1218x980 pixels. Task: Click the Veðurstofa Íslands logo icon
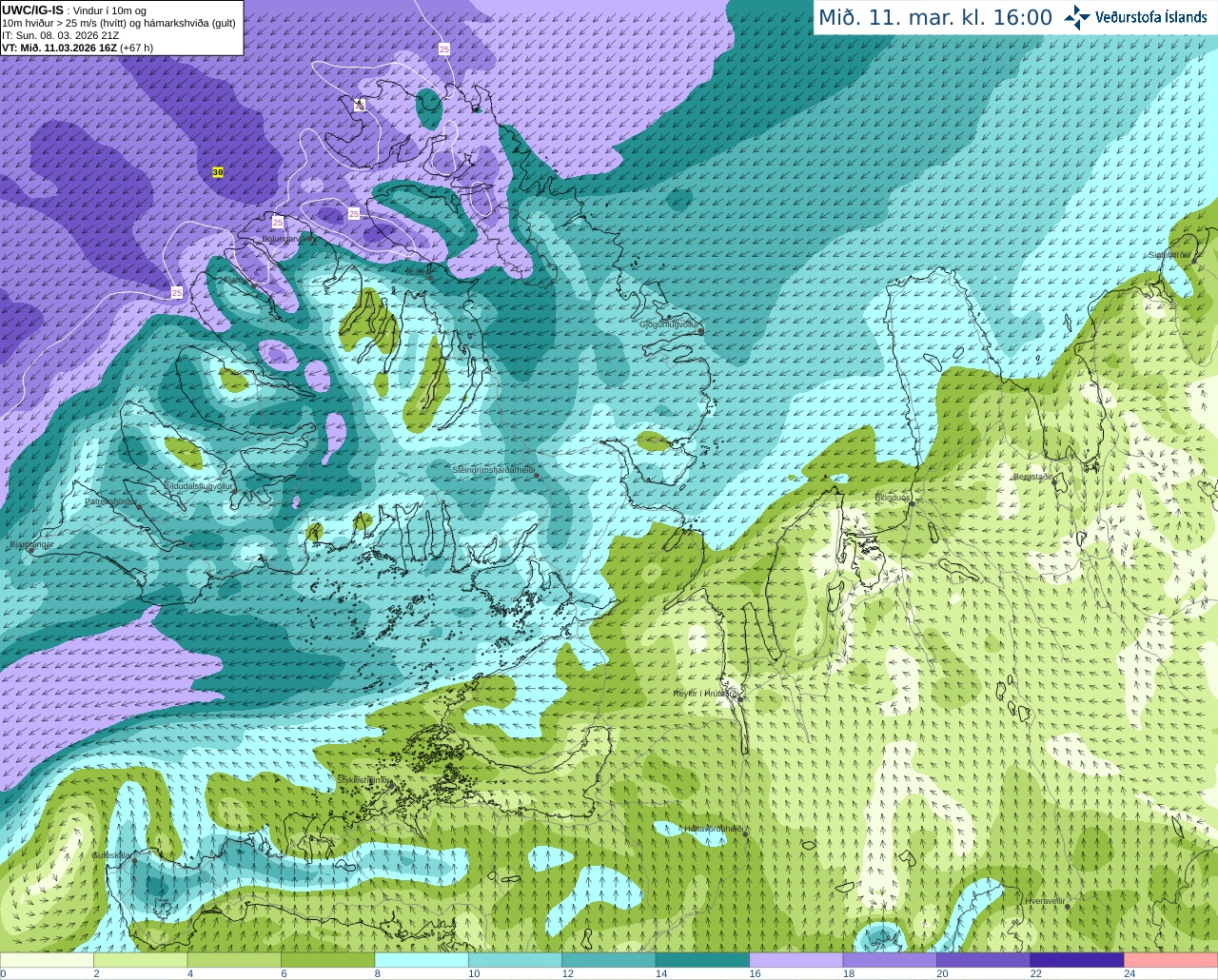tap(1077, 16)
